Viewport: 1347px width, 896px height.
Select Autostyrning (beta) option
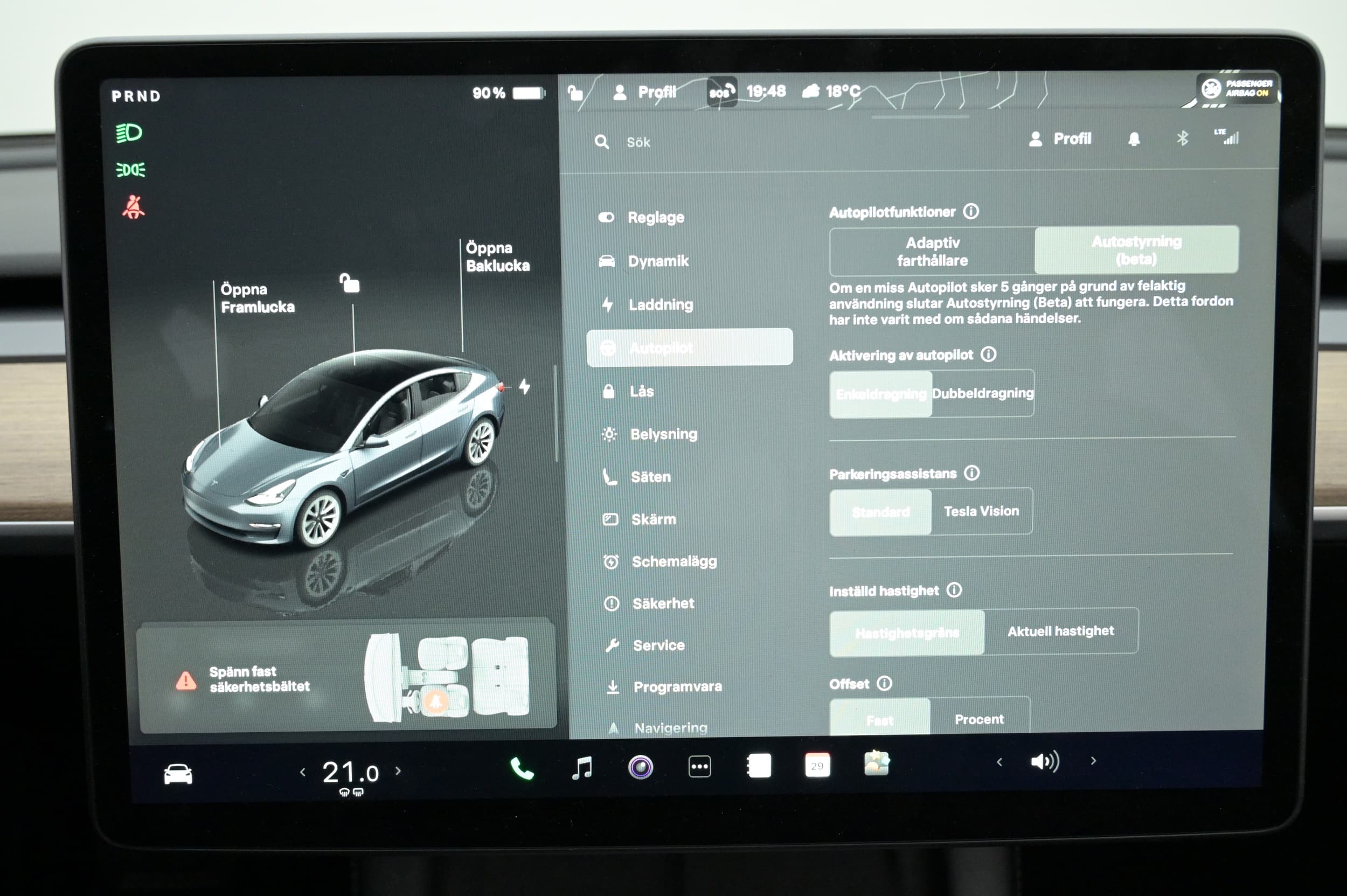click(1136, 251)
